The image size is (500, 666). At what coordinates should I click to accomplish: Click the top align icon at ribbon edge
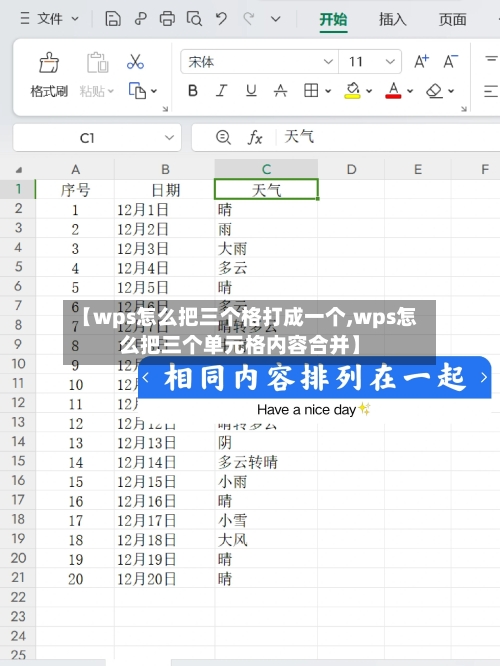pyautogui.click(x=492, y=60)
